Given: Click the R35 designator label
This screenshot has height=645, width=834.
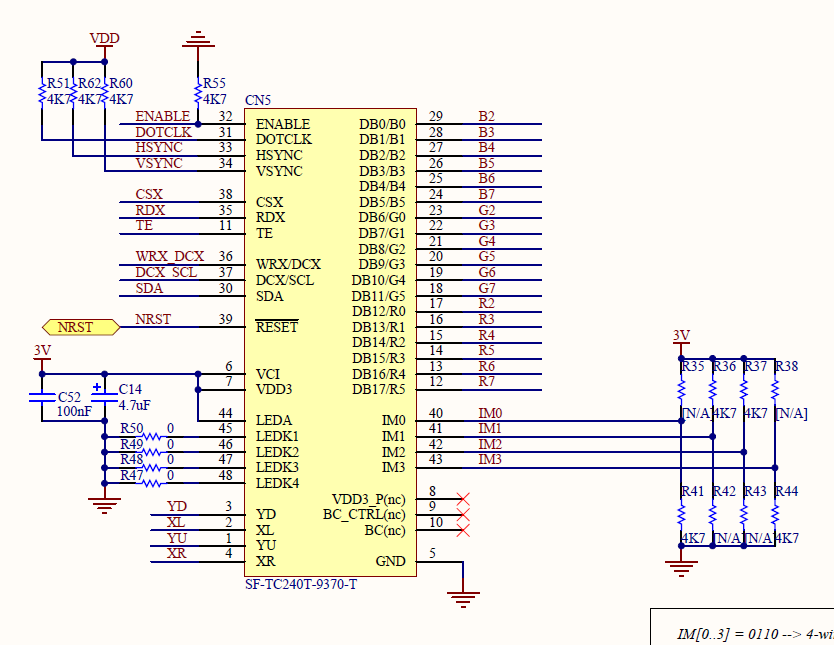Looking at the screenshot, I should (693, 366).
